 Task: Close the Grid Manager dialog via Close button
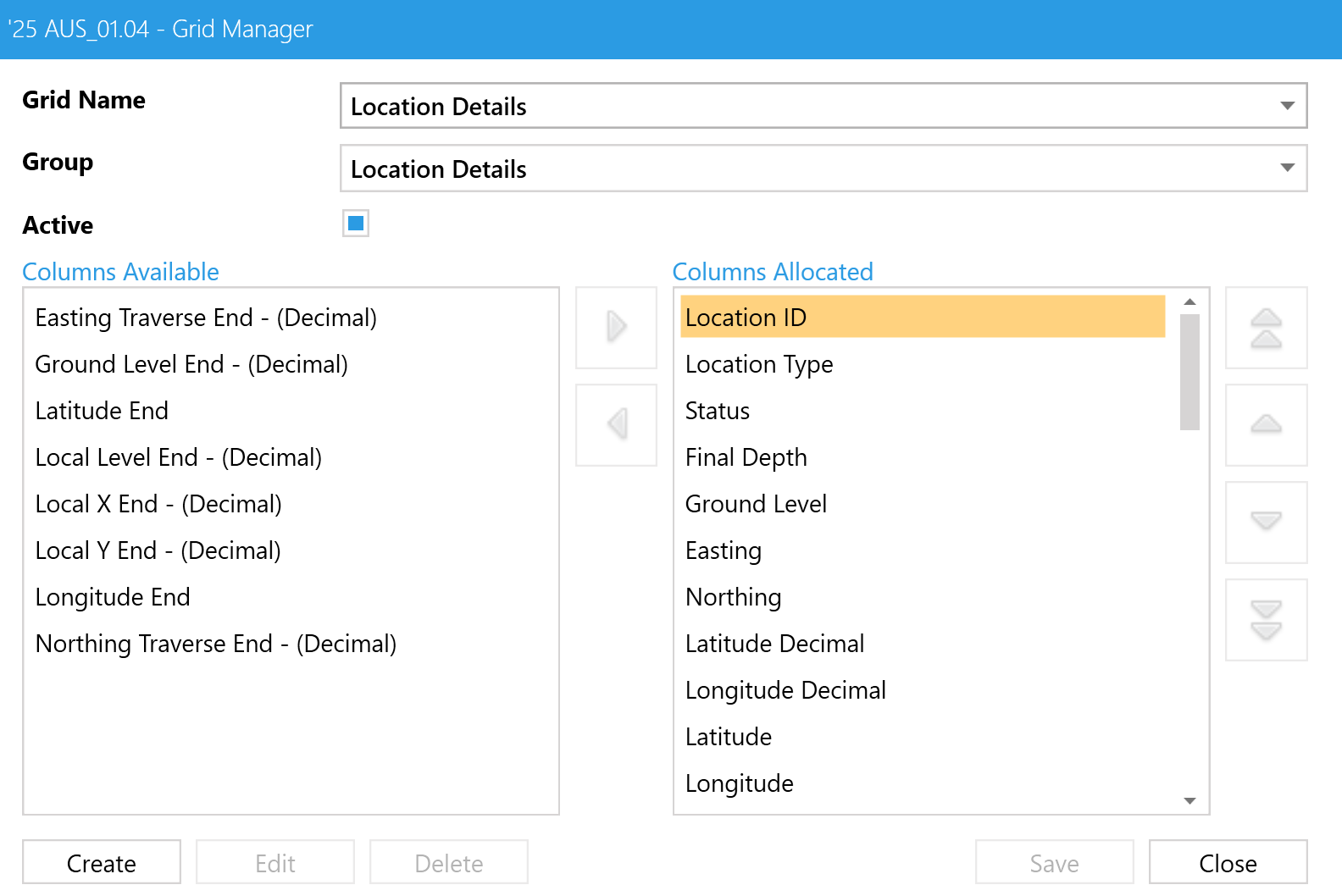pyautogui.click(x=1227, y=863)
